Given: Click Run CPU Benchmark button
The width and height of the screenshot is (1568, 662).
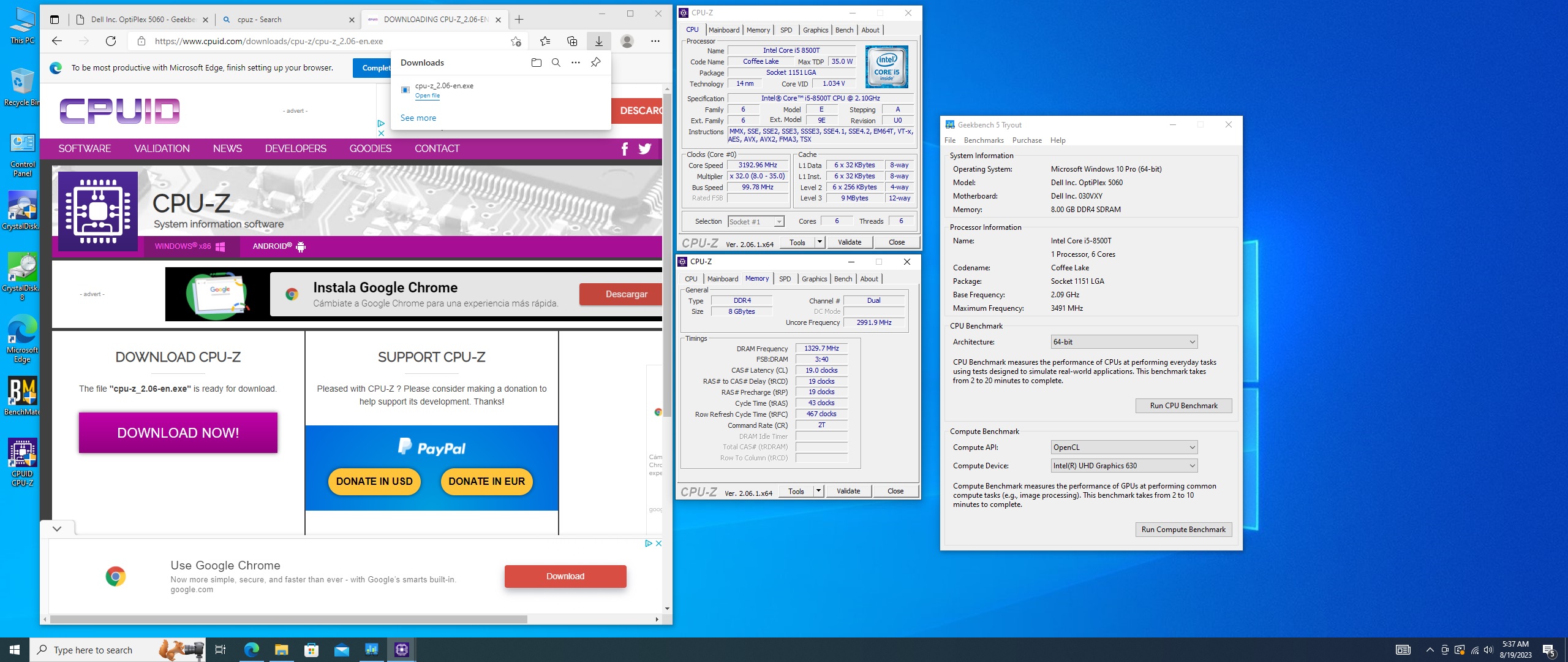Looking at the screenshot, I should (1183, 406).
